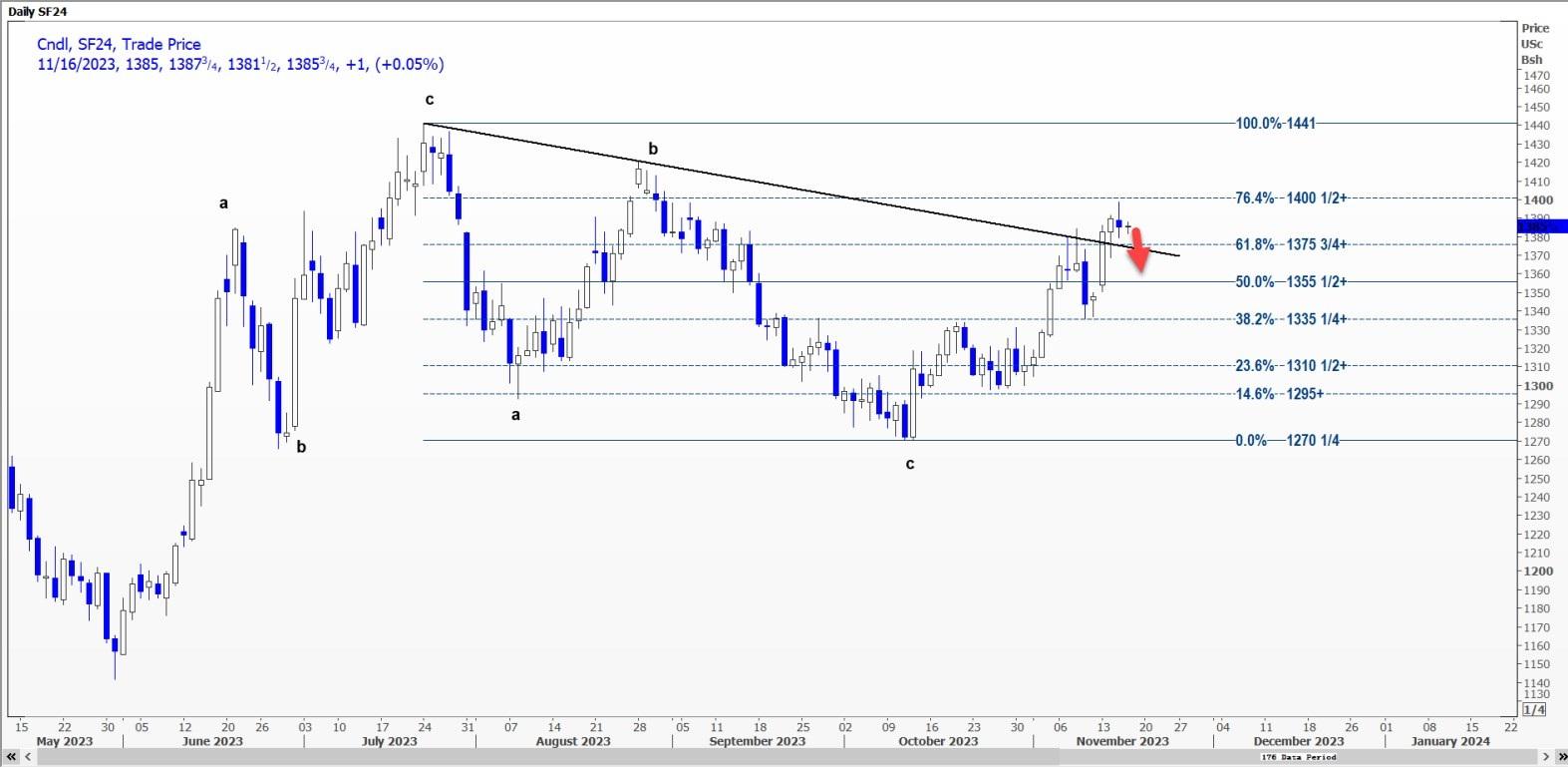The image size is (1568, 767).
Task: Click the Daily SF24 chart title
Action: [37, 11]
